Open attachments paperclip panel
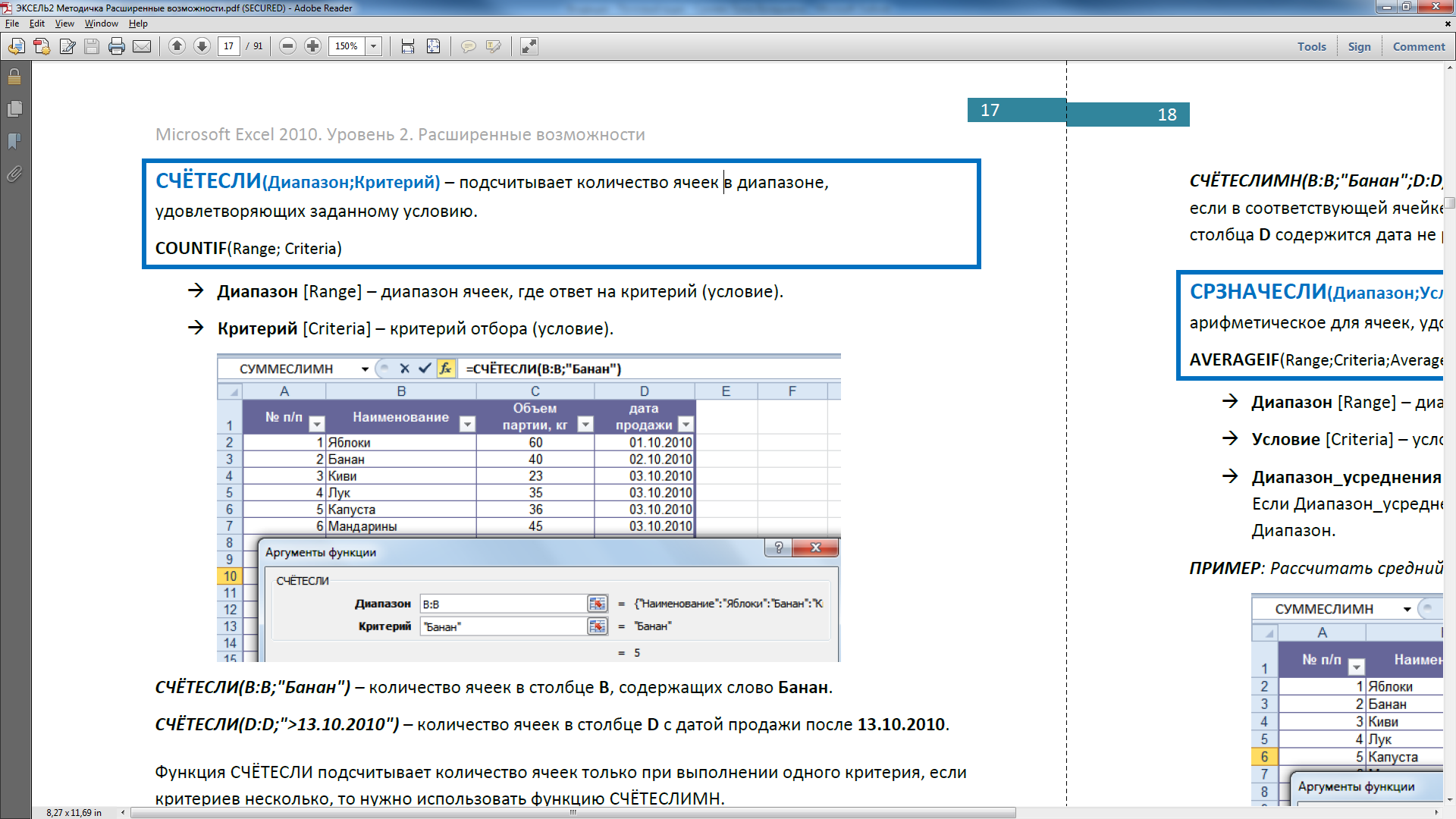Screen dimensions: 1456x819 click(x=14, y=174)
